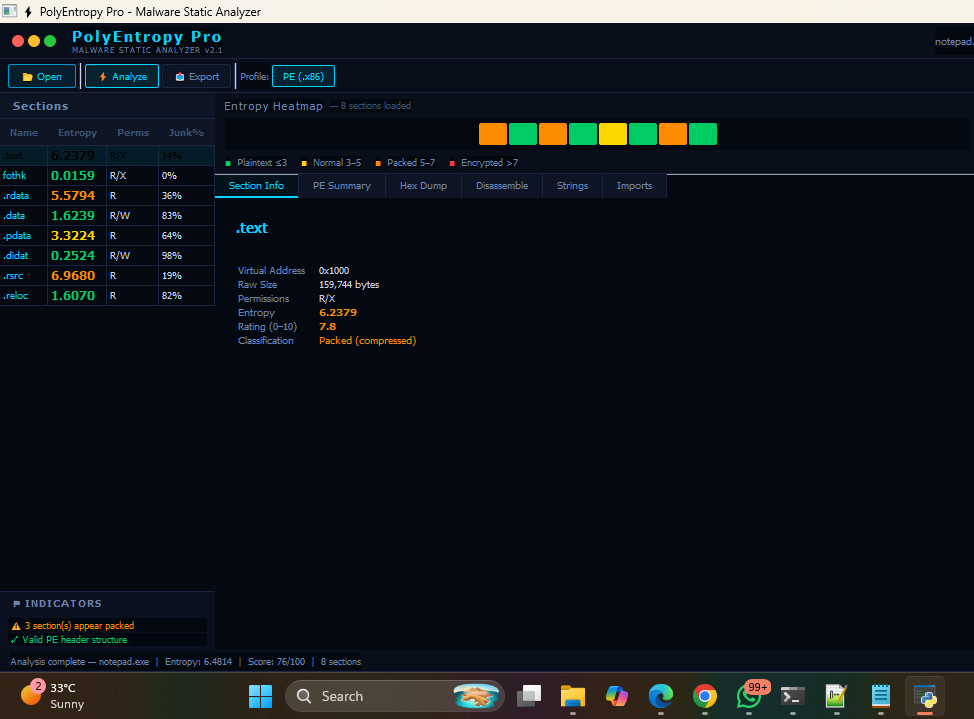Image resolution: width=974 pixels, height=719 pixels.
Task: Click the flag icon in the INDICATORS header
Action: 17,604
